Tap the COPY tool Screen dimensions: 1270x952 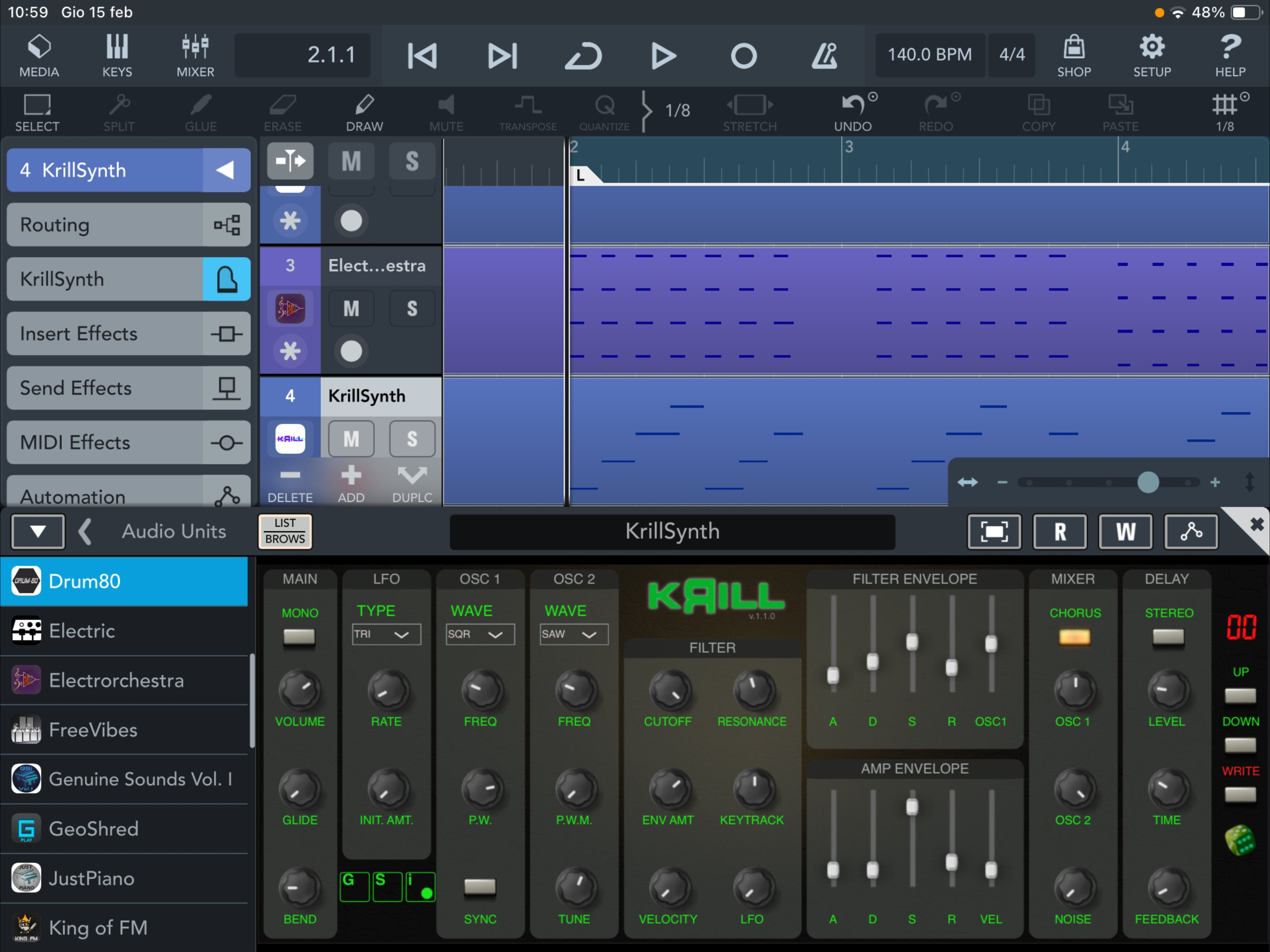pyautogui.click(x=1038, y=112)
